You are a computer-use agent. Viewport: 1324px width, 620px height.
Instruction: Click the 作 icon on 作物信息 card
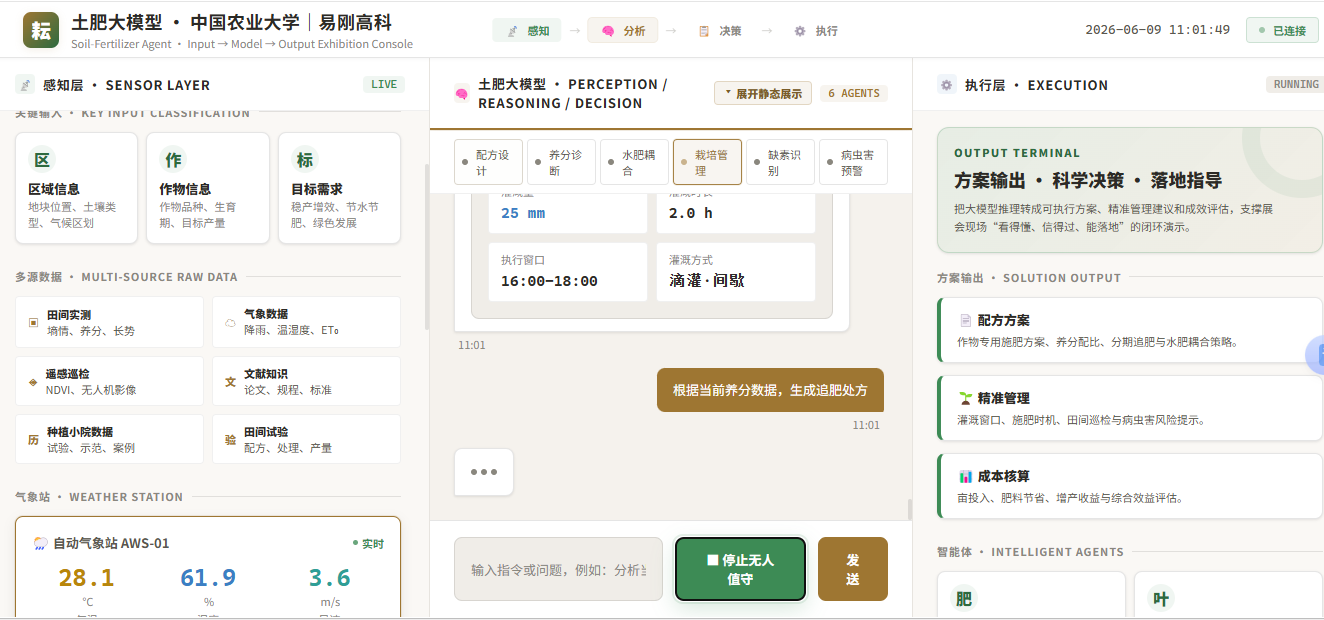coord(173,160)
